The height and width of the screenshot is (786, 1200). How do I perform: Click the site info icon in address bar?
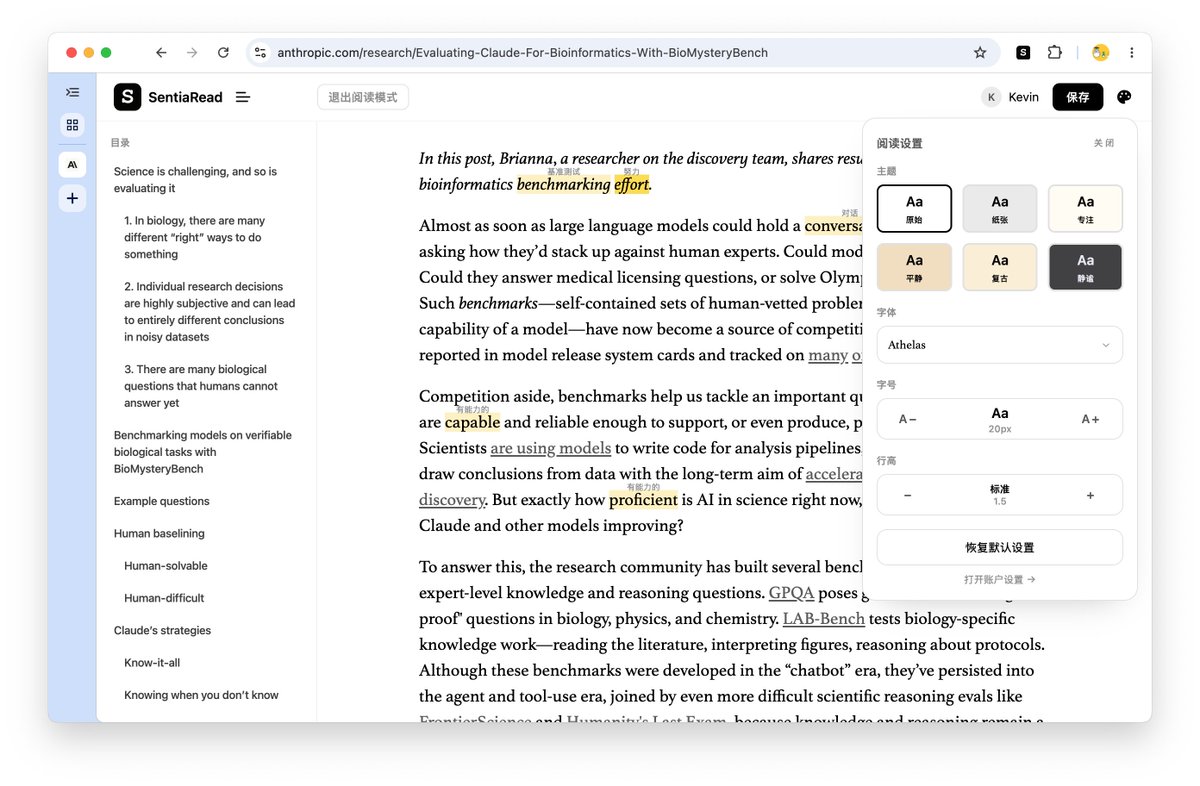260,53
